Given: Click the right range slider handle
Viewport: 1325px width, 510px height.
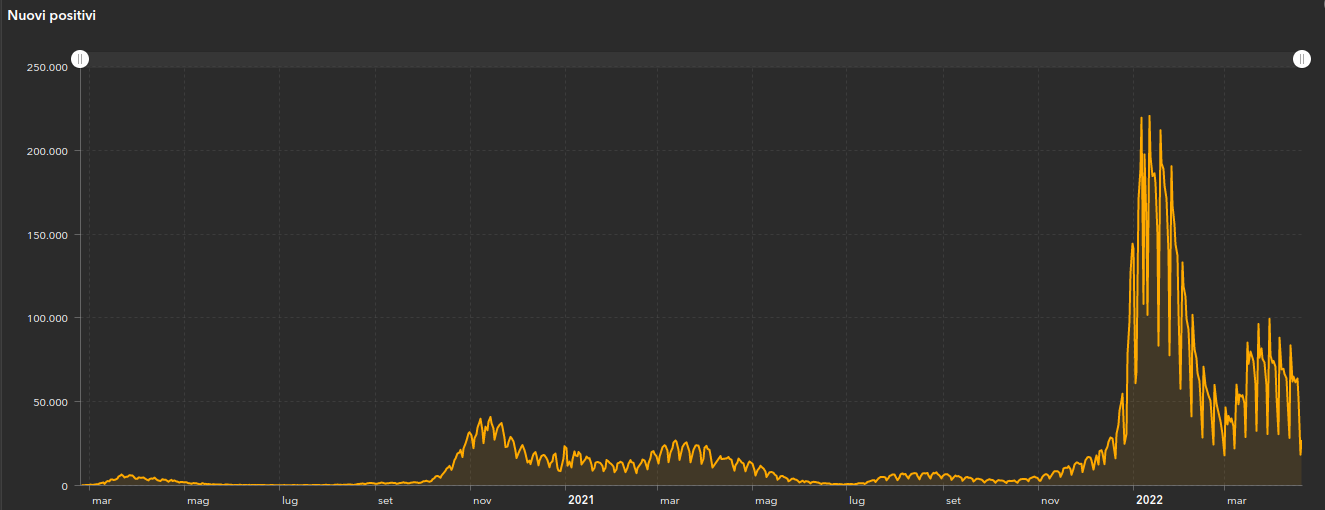Looking at the screenshot, I should pyautogui.click(x=1301, y=59).
